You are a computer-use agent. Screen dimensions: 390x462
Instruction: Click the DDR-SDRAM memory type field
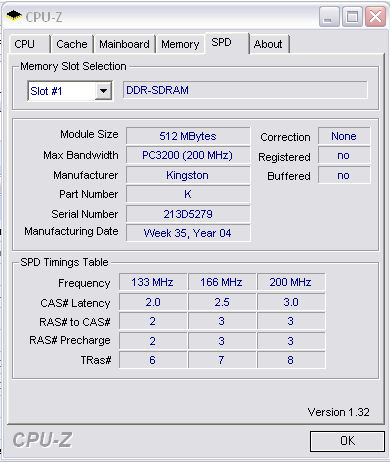click(245, 90)
